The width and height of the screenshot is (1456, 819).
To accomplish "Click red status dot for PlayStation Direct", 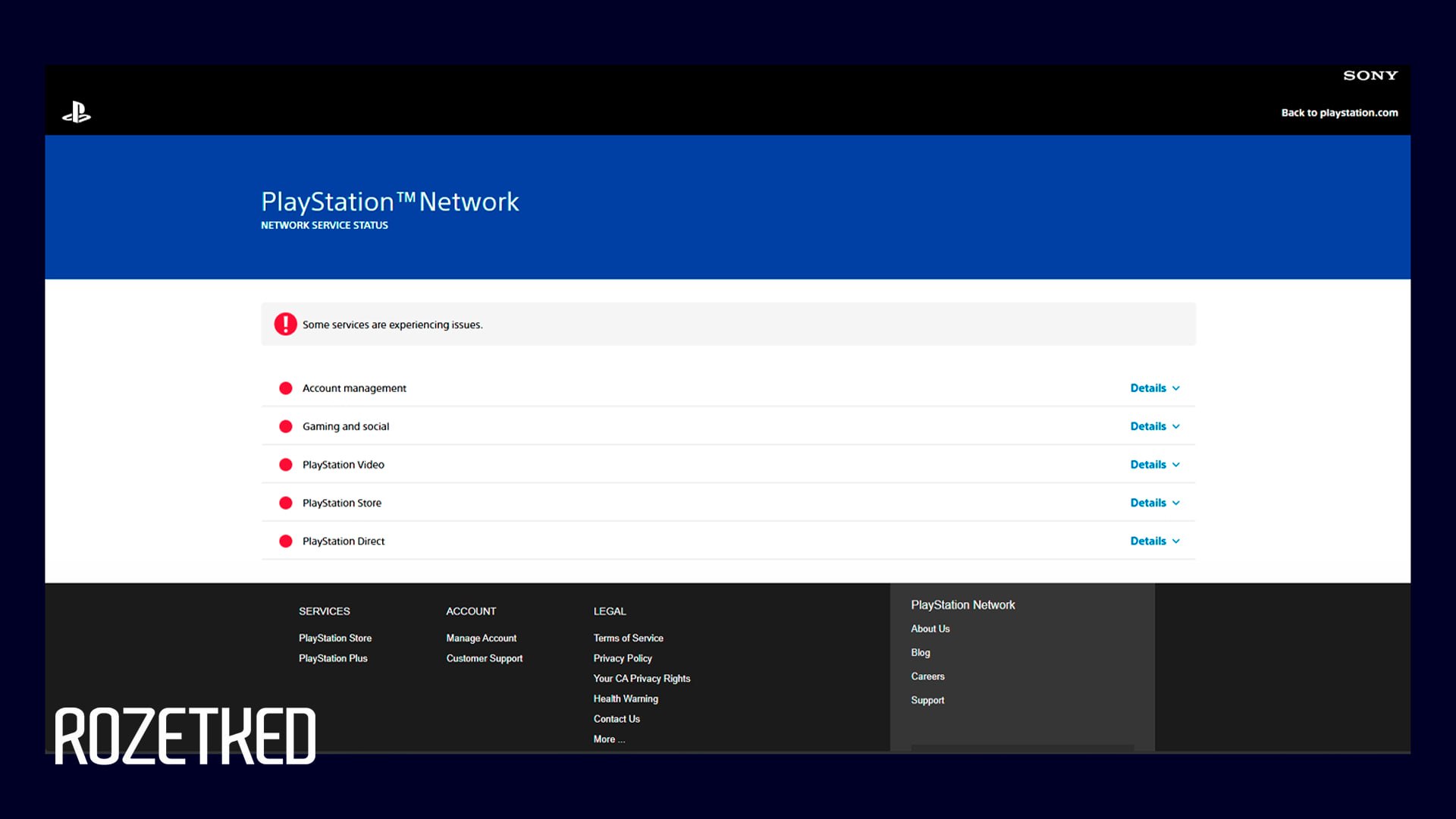I will (285, 541).
